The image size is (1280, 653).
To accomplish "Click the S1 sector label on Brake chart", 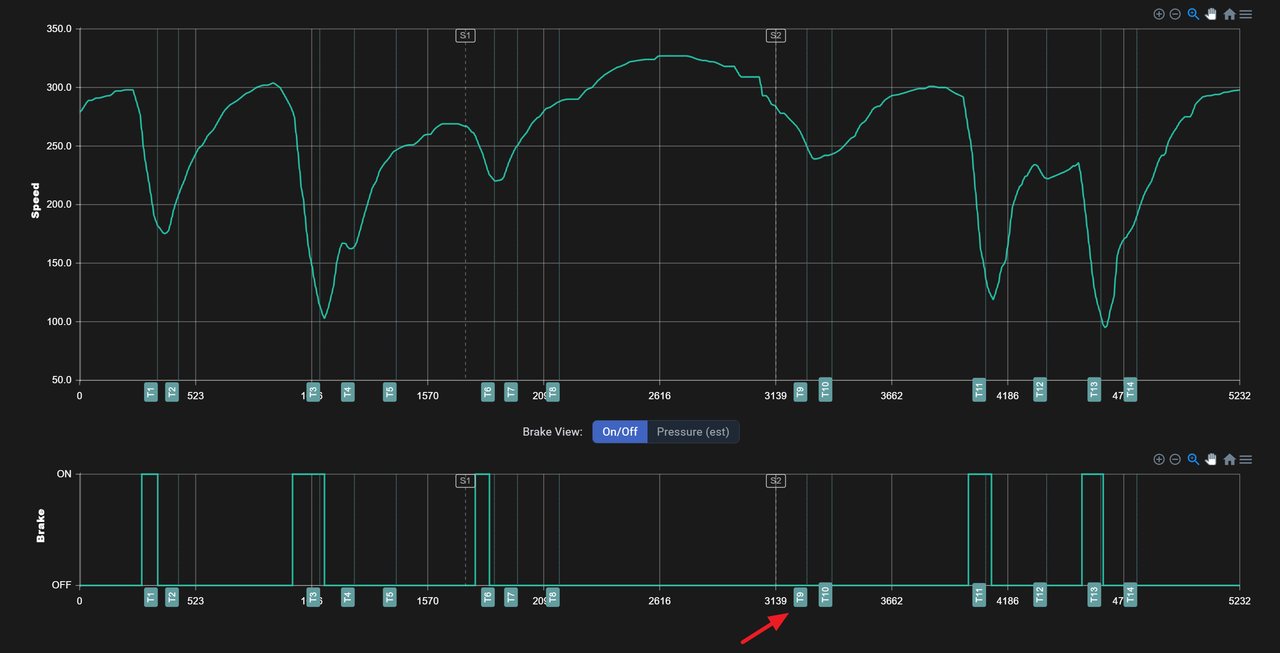I will point(465,481).
